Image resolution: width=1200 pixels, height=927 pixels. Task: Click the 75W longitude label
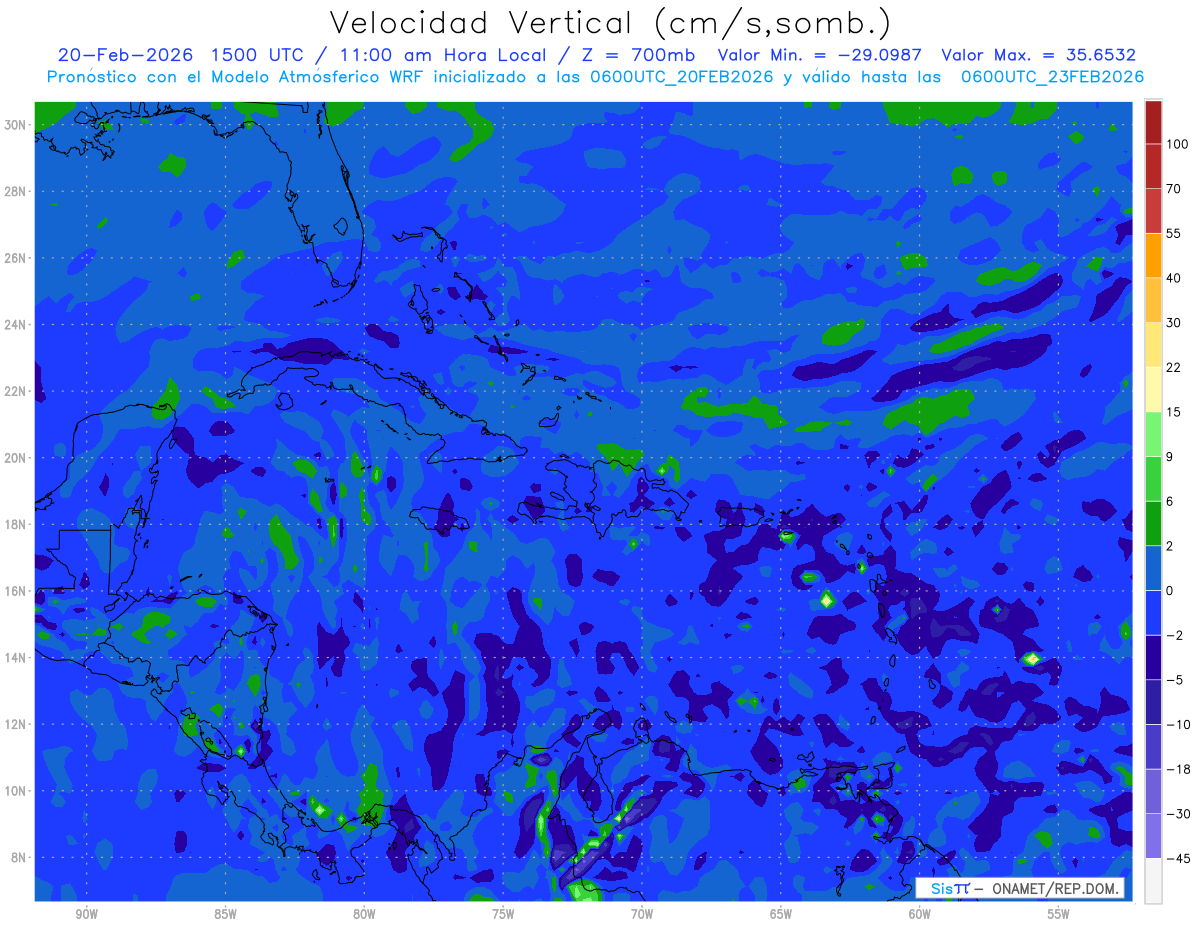pos(503,915)
